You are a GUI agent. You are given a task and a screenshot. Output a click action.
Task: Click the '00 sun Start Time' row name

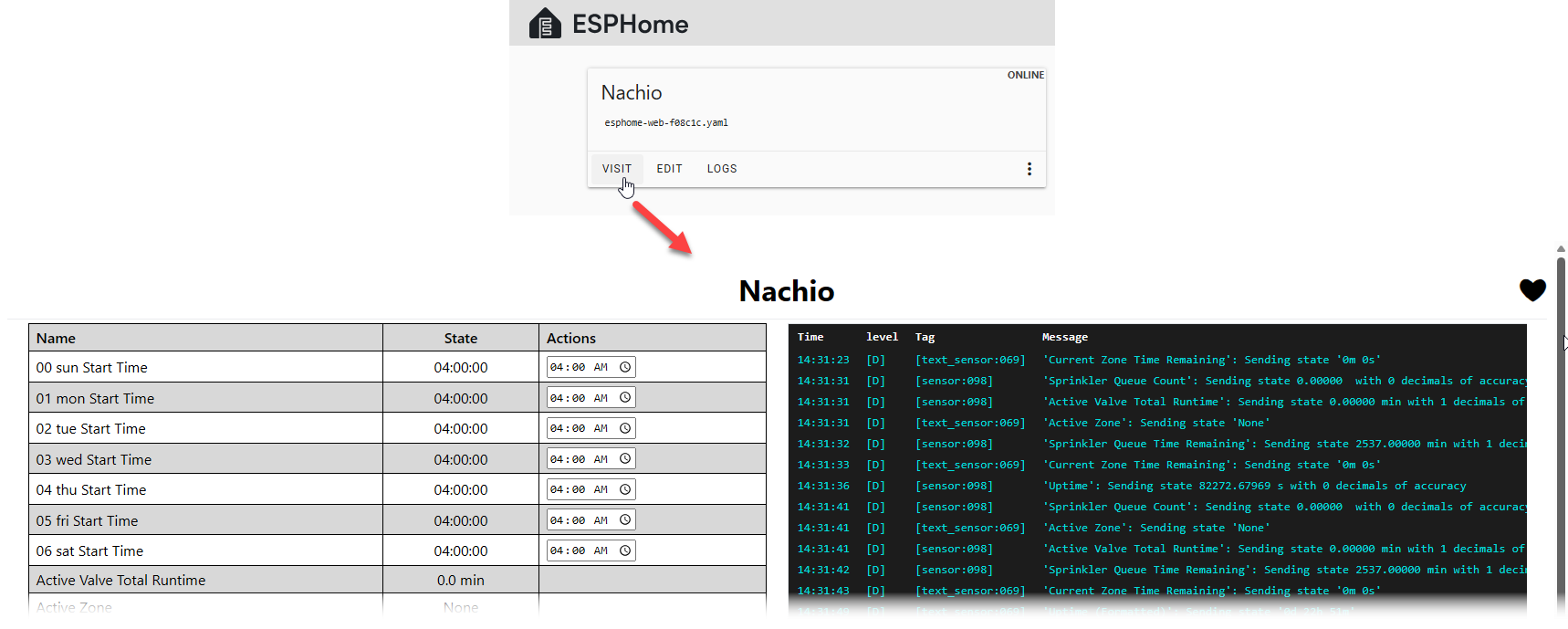92,367
